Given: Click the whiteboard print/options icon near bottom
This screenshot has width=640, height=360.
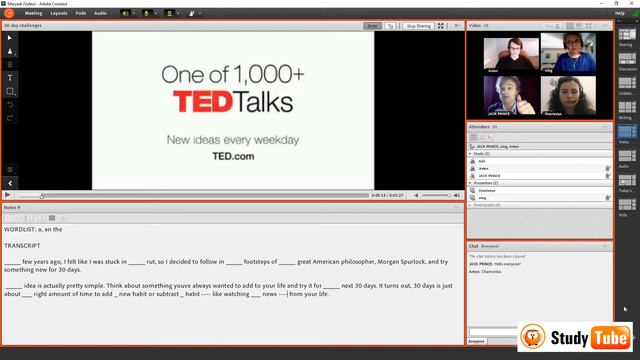Looking at the screenshot, I should 10,169.
